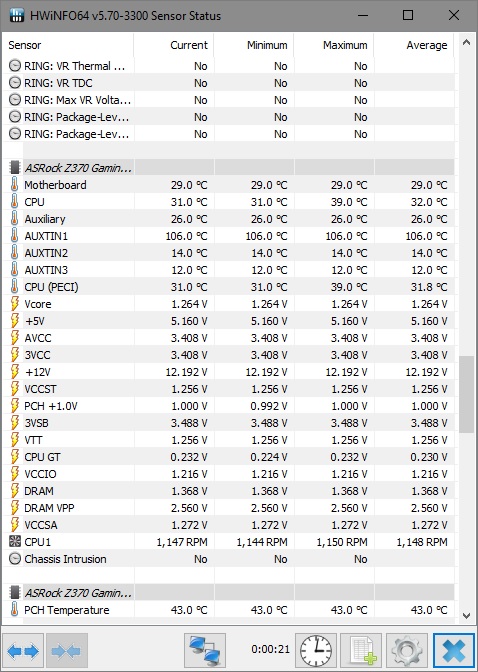Click the scrollbar down arrow
This screenshot has height=672, width=478.
(x=466, y=616)
